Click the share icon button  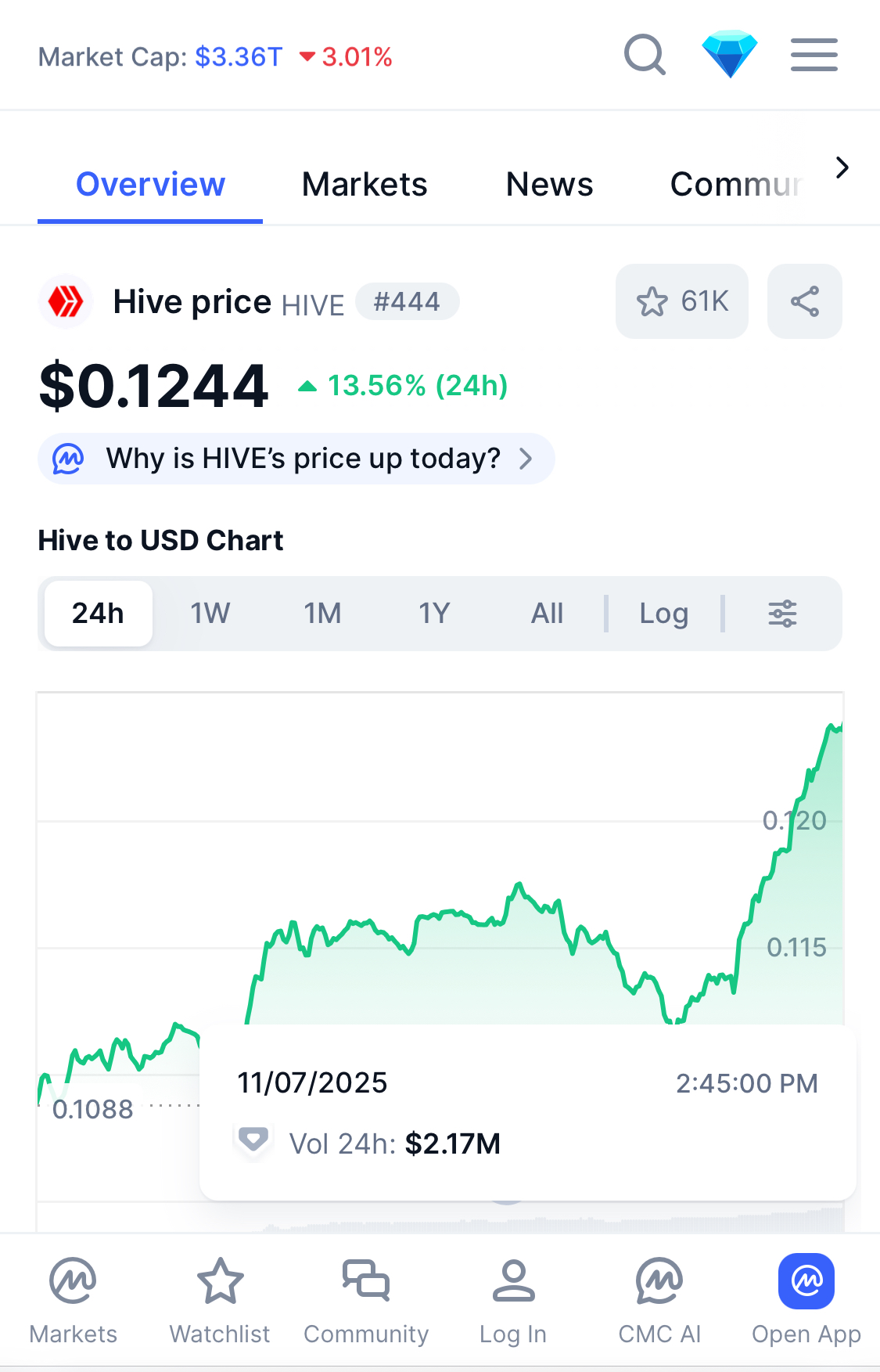pos(804,301)
